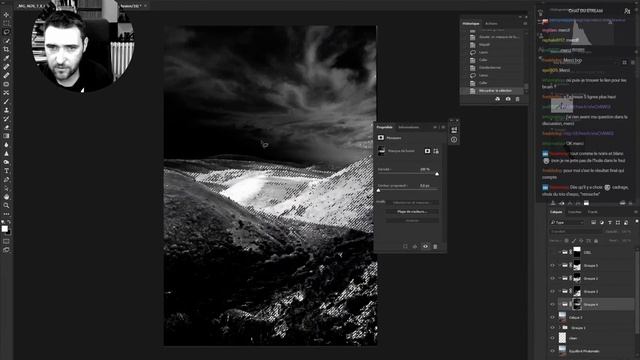Image resolution: width=640 pixels, height=360 pixels.
Task: Open the Properties panel options menu
Action: [443, 127]
